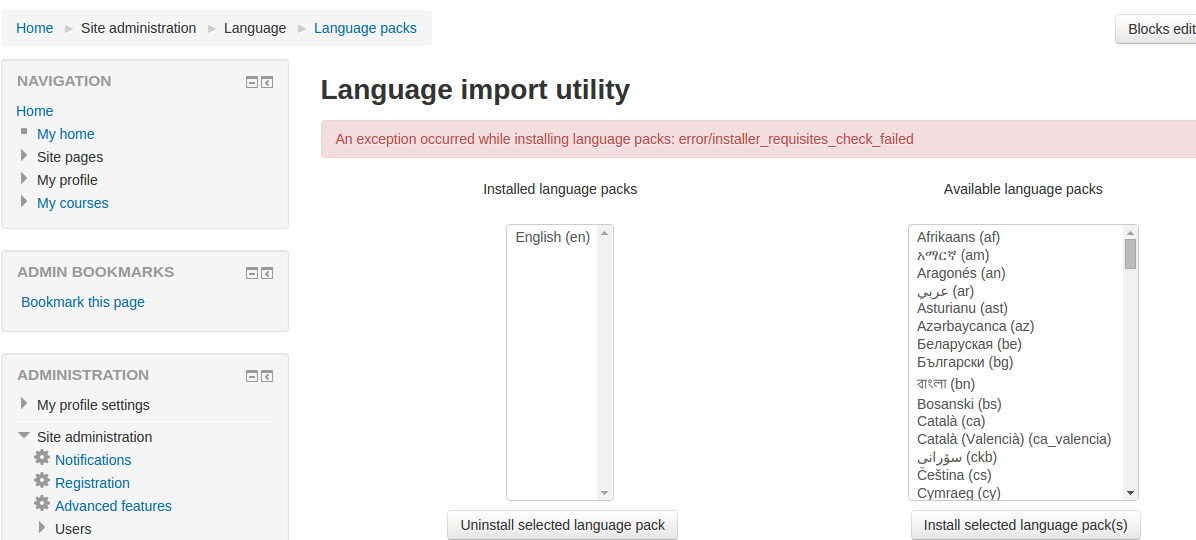Select the (bn) Bengali language pack

coord(946,383)
